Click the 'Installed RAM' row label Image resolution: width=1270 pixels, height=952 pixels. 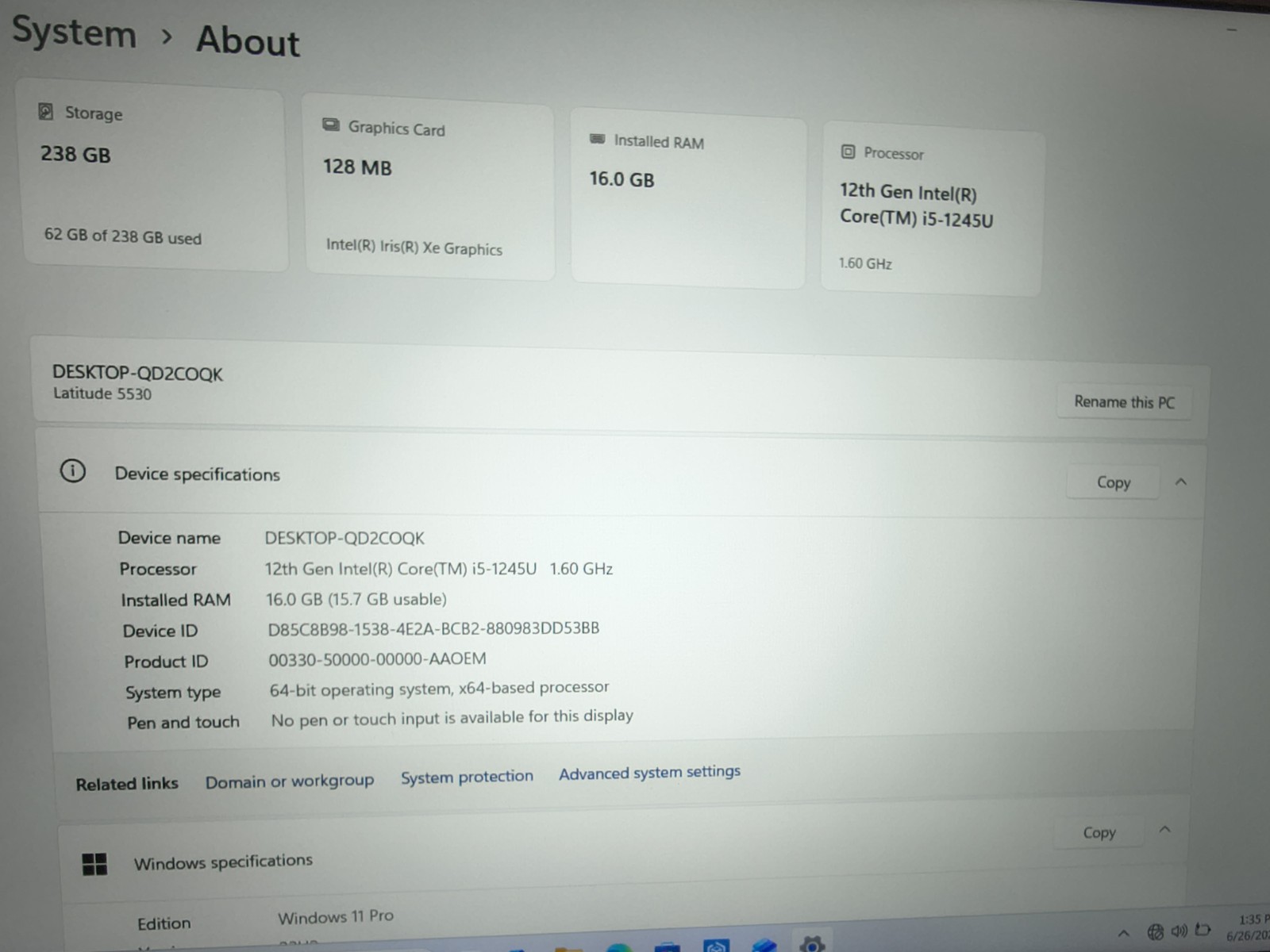(x=175, y=600)
